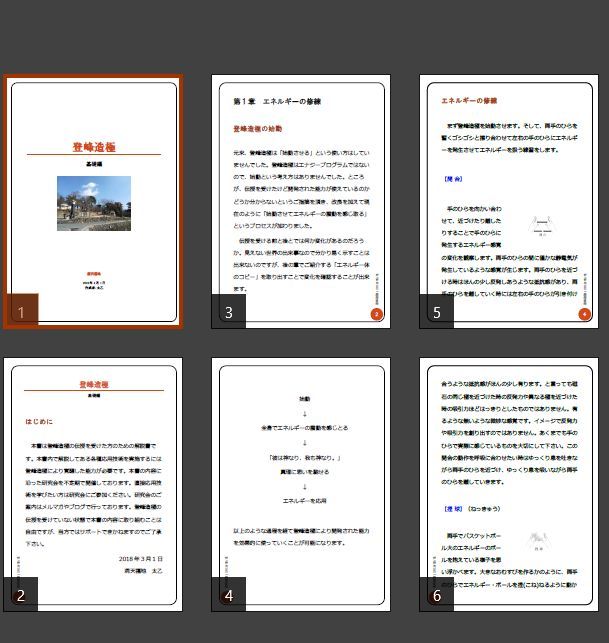The image size is (609, 643).
Task: Select the page 3 thumbnail, 第1章 エネルギーの修練
Action: pos(301,201)
